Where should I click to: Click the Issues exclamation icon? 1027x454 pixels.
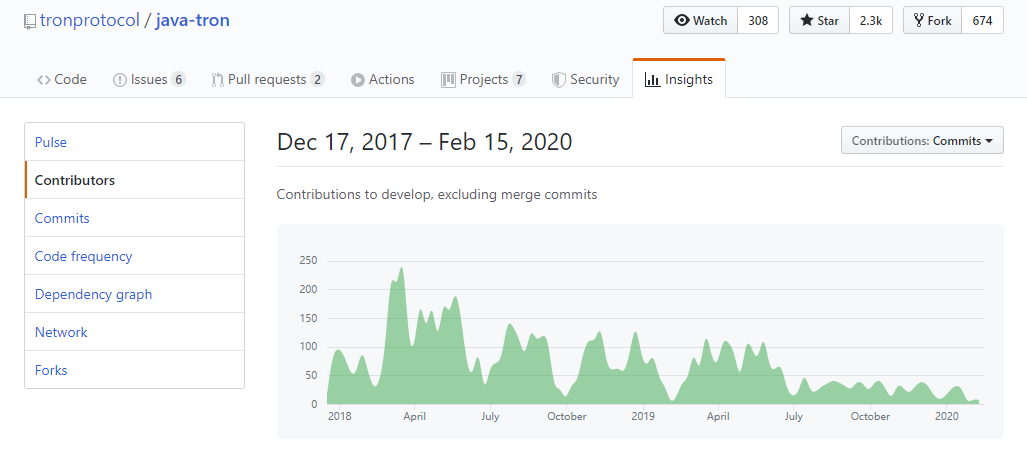coord(120,80)
